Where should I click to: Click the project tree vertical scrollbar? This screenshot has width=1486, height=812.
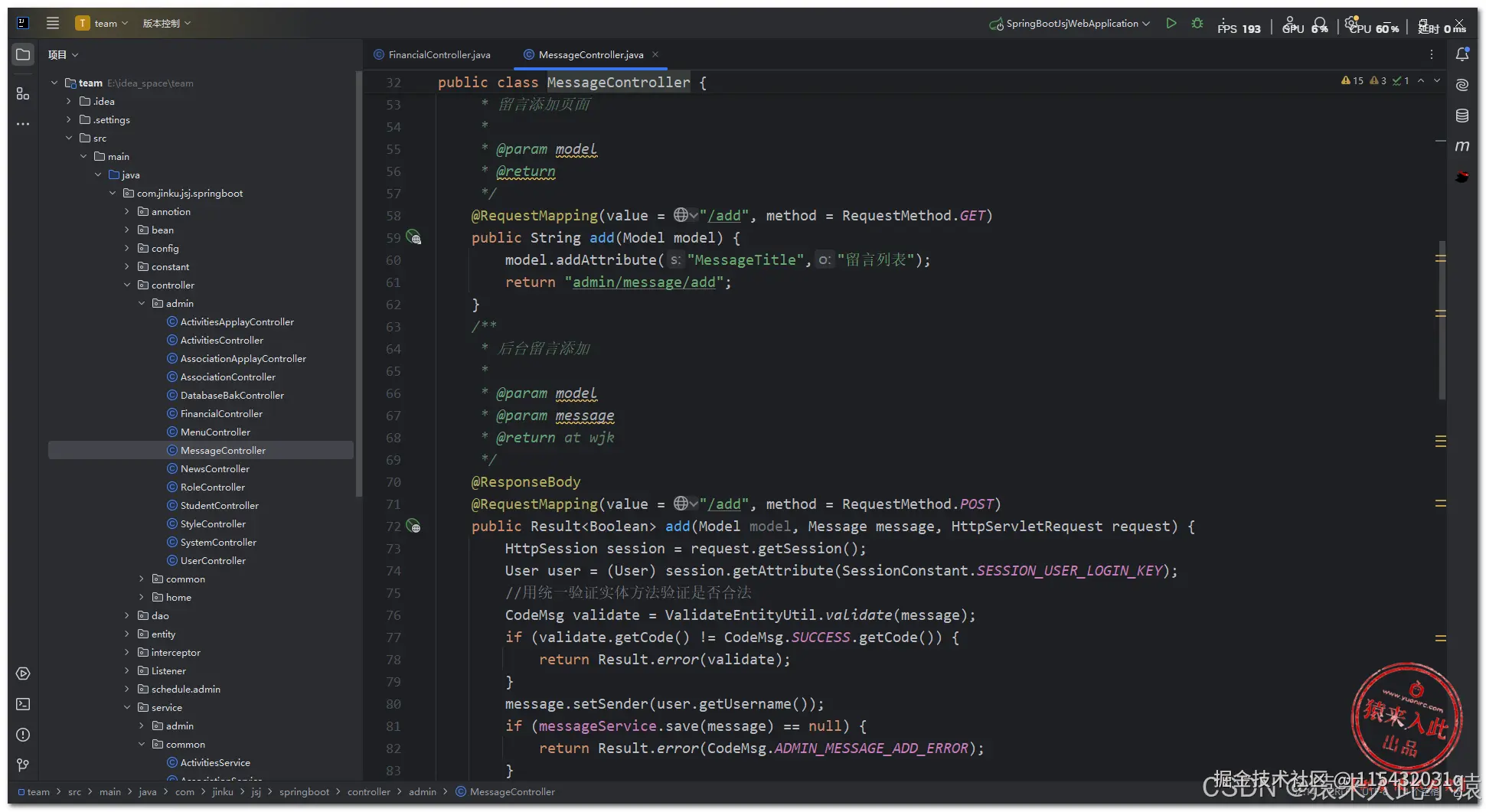tap(358, 283)
